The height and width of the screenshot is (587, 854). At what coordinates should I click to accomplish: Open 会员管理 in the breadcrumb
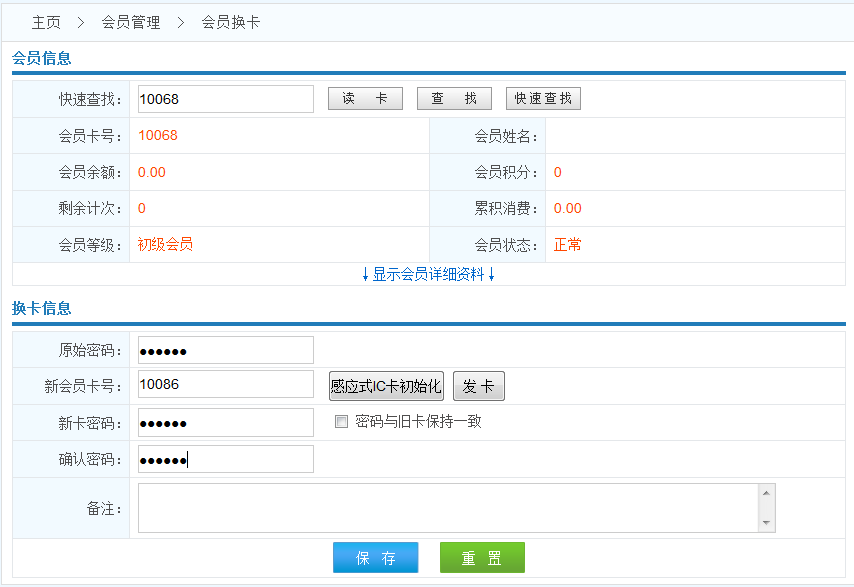tap(131, 22)
